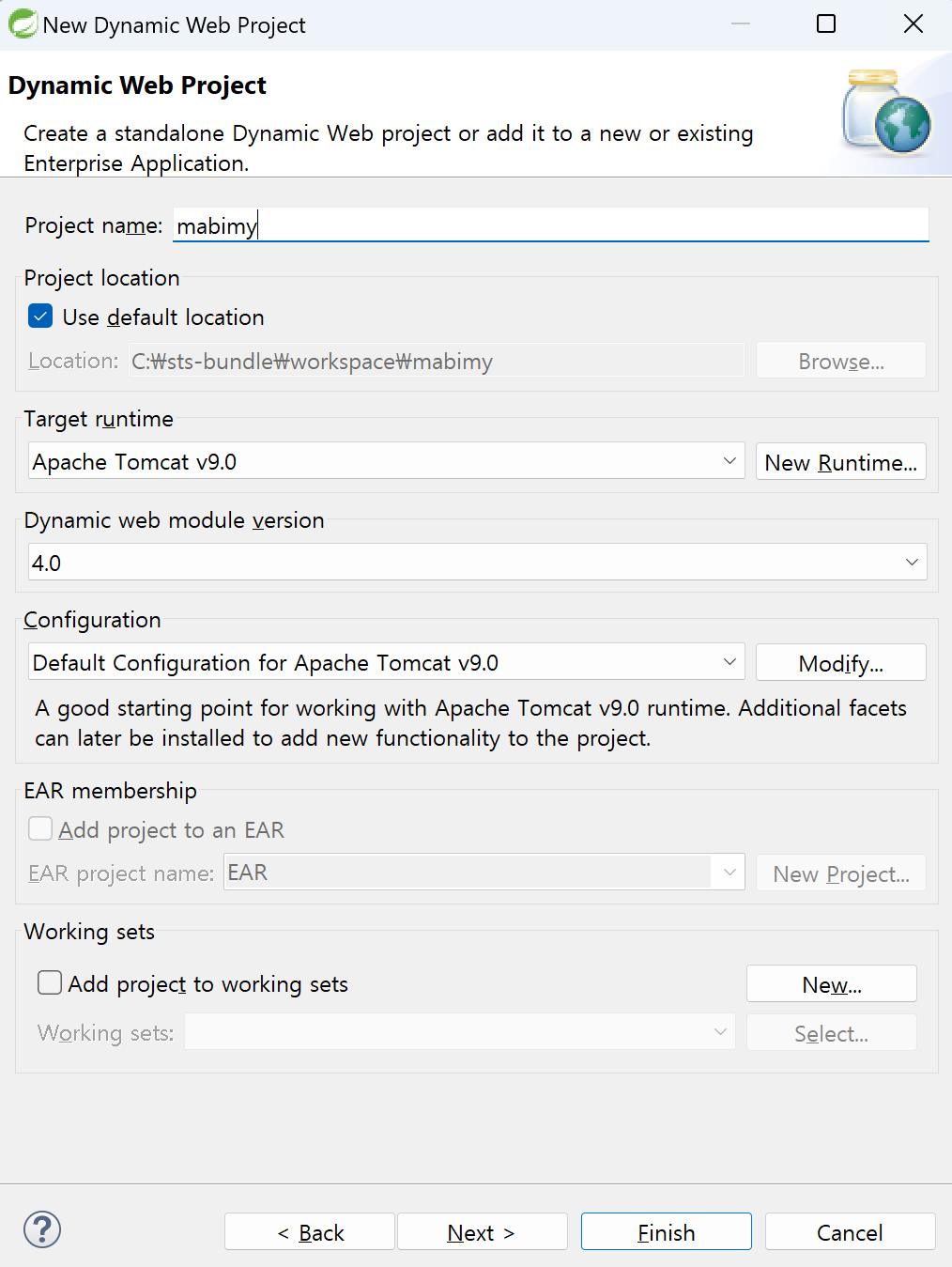The height and width of the screenshot is (1267, 952).
Task: Click the Dynamic Web Project heading
Action: pos(137,85)
